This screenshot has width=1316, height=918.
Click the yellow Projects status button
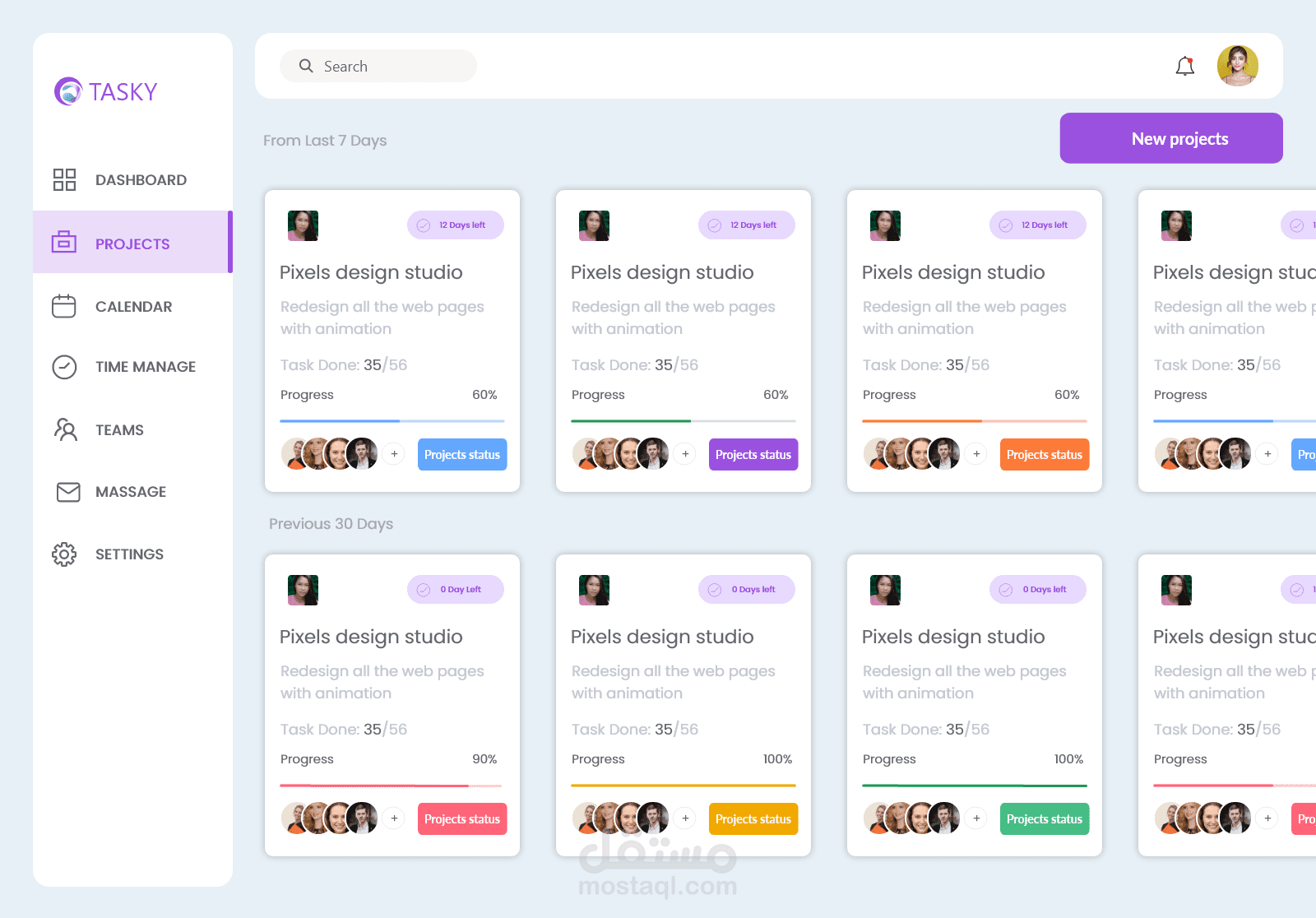[753, 819]
